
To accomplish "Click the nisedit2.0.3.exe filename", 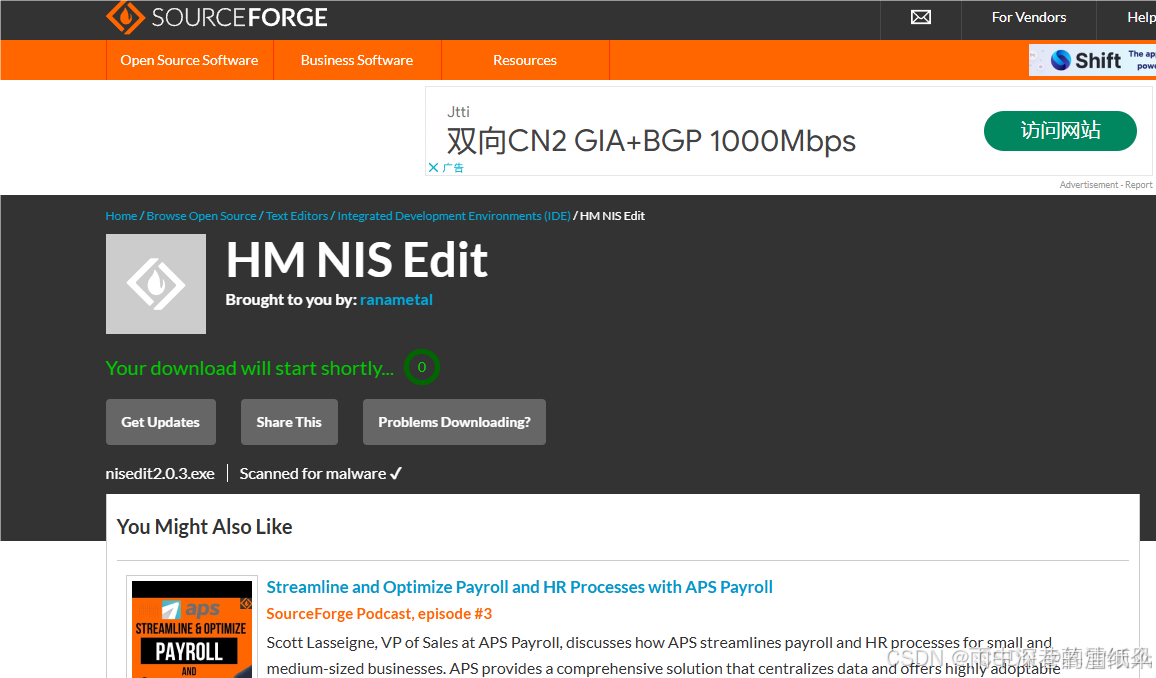I will coord(160,474).
